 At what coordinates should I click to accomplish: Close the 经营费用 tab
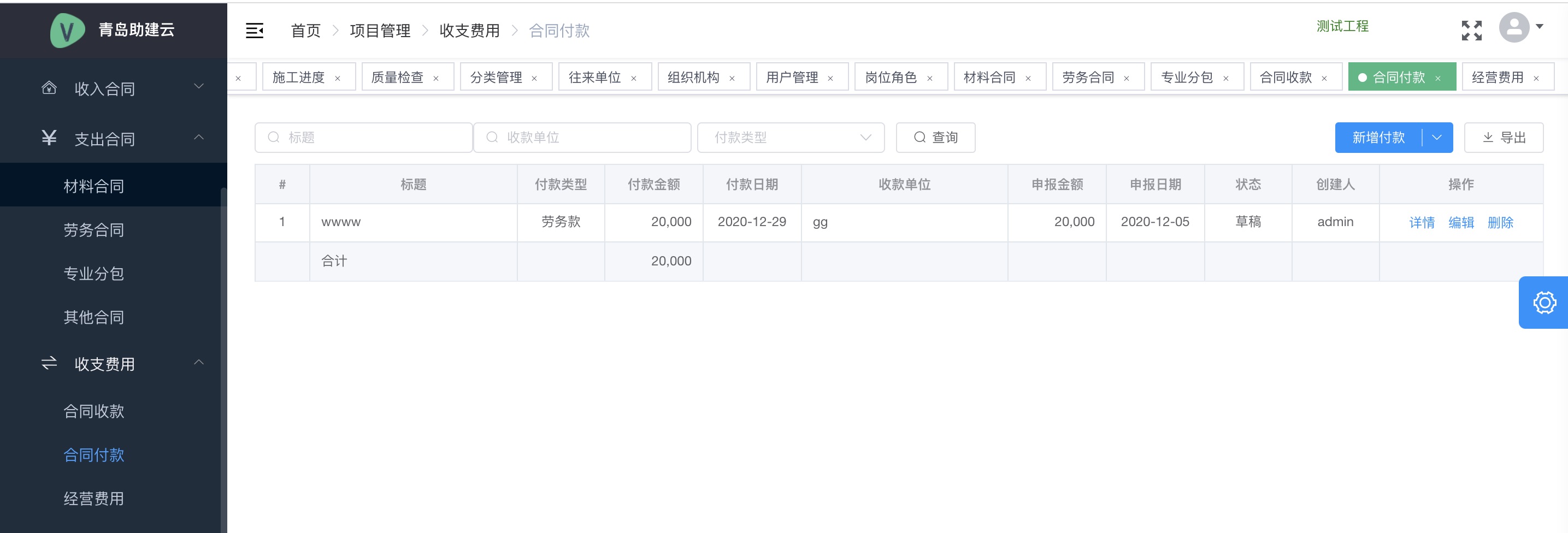[x=1536, y=79]
